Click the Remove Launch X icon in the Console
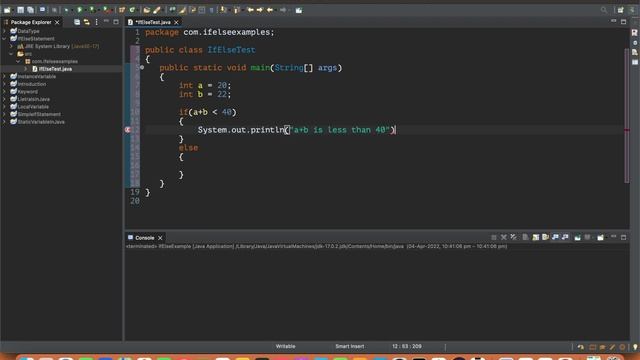The image size is (640, 360). 504,237
